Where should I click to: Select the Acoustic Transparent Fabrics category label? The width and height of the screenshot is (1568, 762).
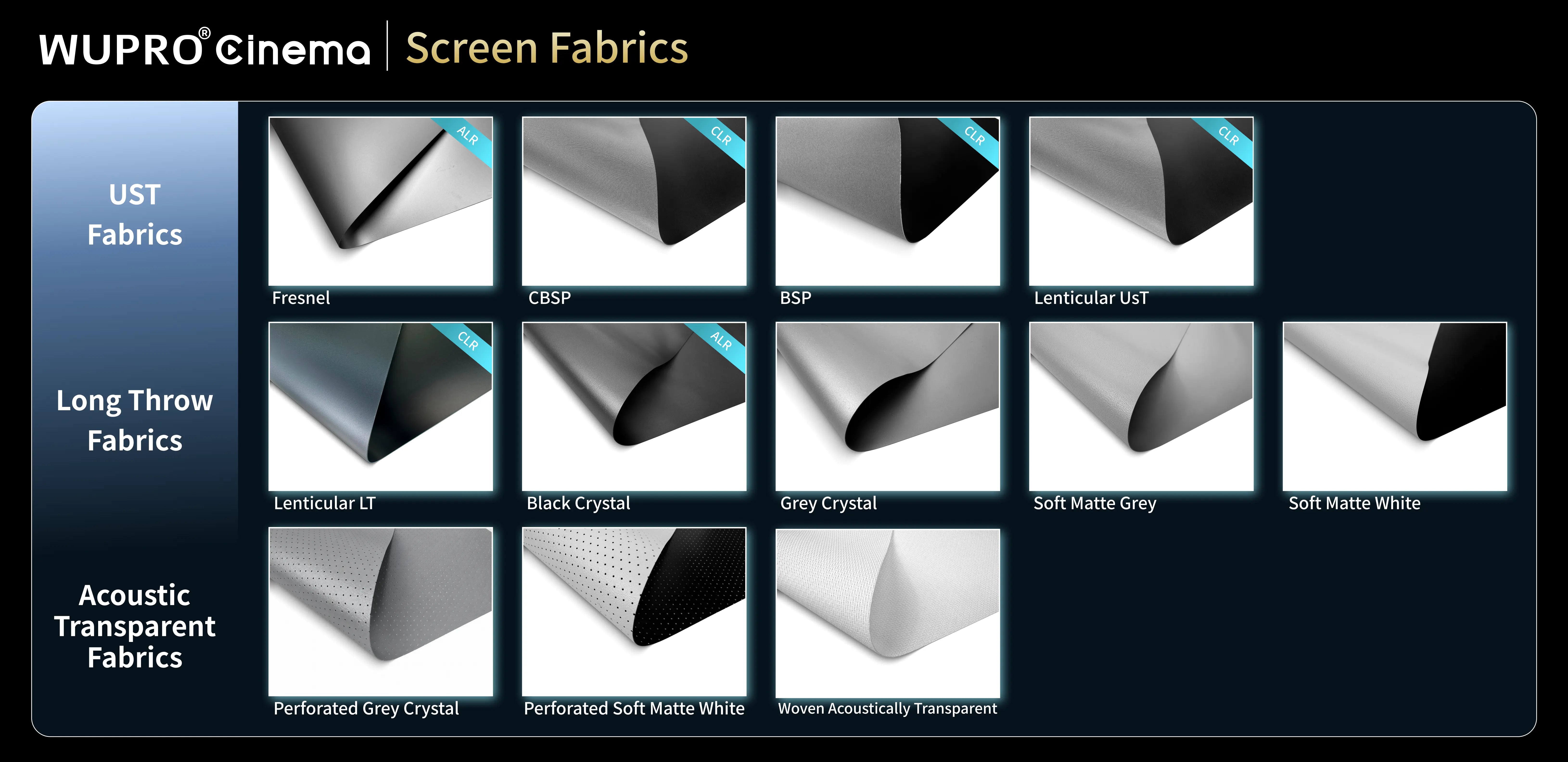(134, 626)
